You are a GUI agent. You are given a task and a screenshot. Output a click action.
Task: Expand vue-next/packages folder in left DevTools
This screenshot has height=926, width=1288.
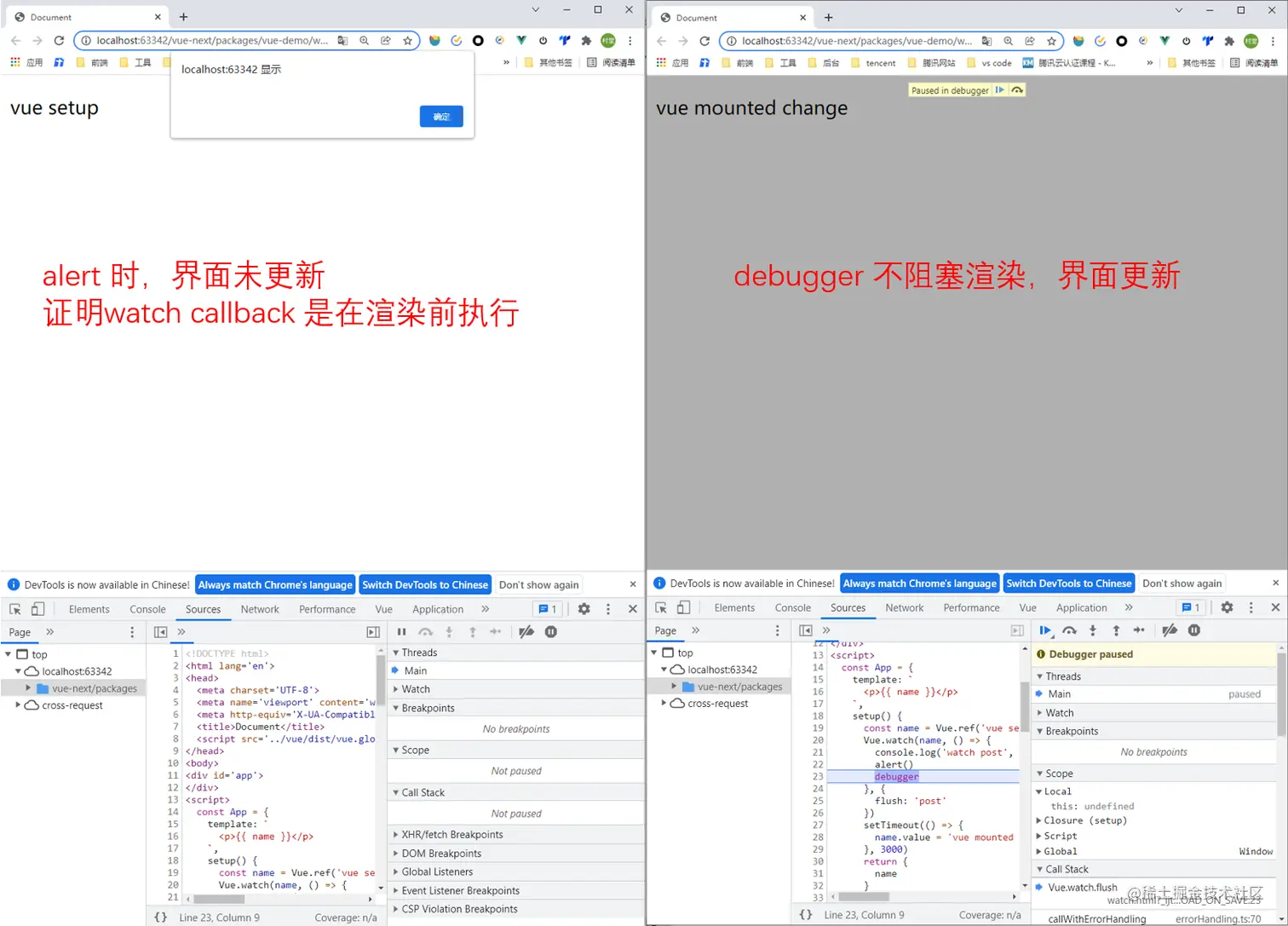point(28,688)
